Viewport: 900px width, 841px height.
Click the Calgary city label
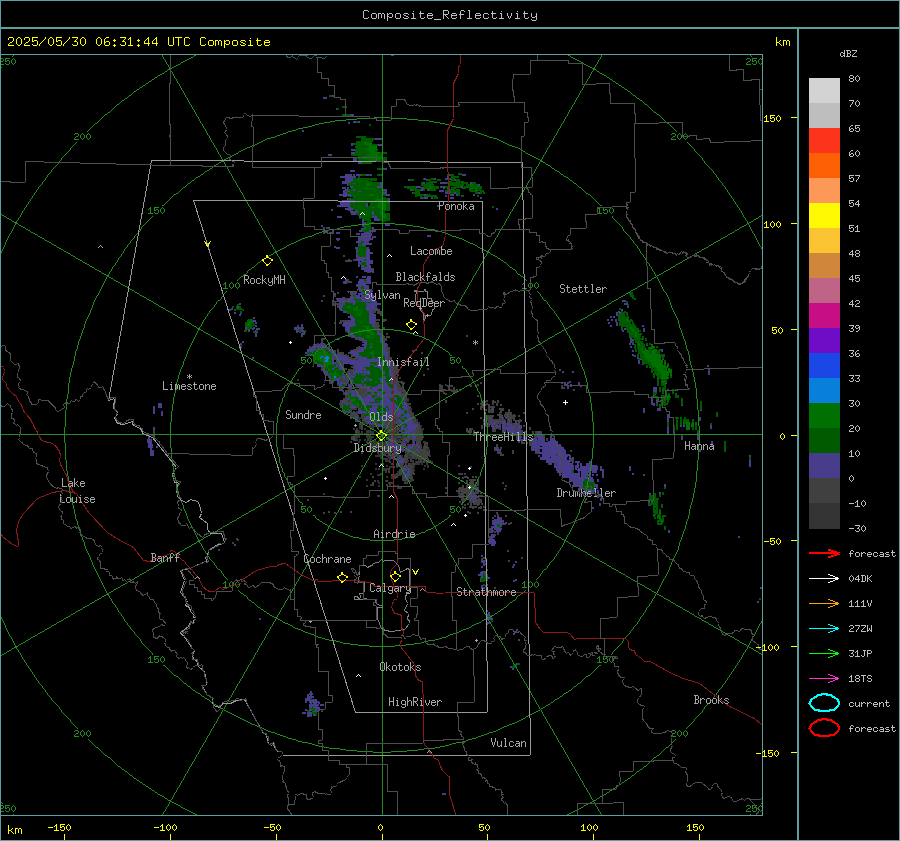click(x=390, y=588)
